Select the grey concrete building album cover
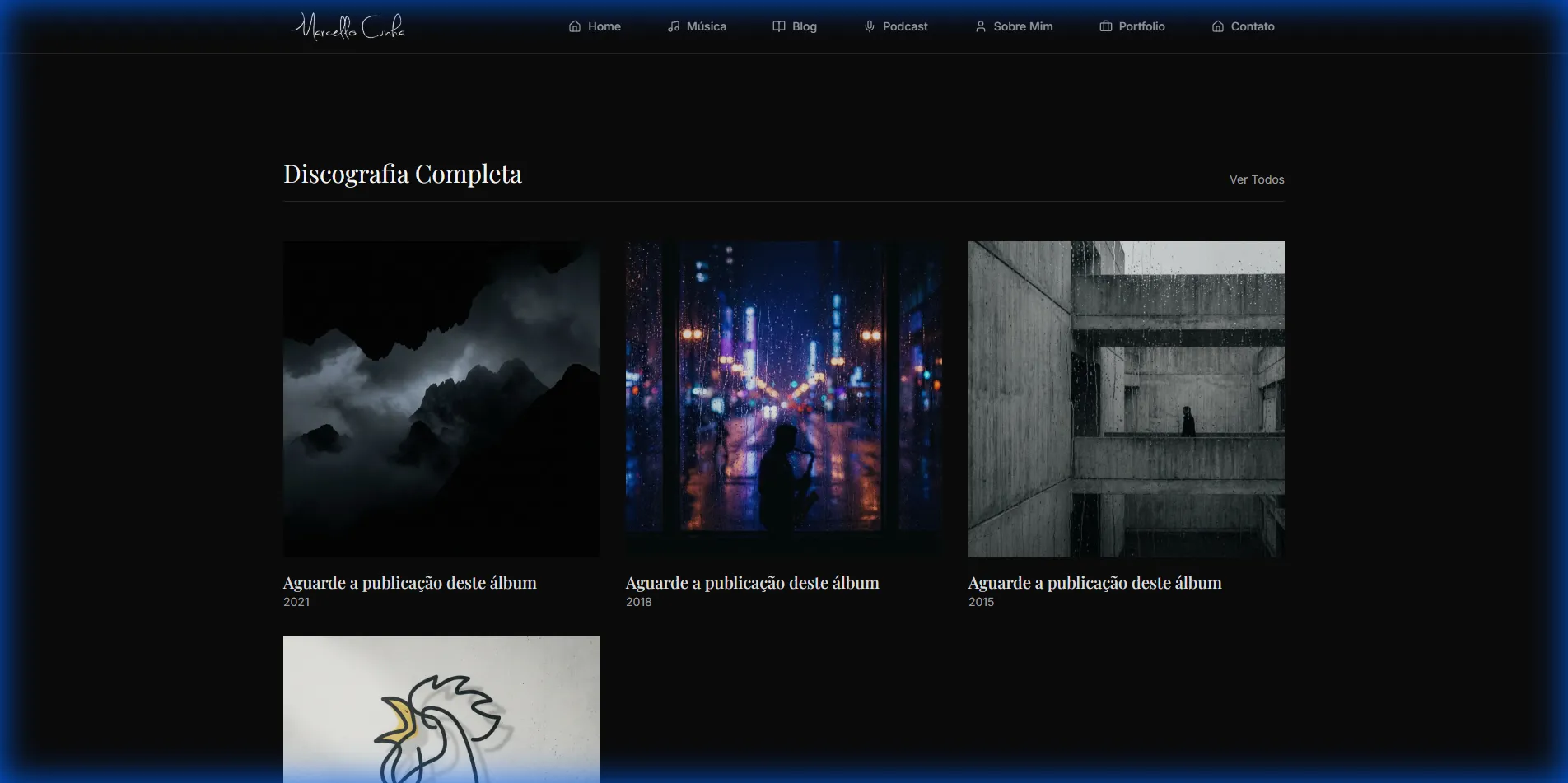1568x783 pixels. [1127, 398]
